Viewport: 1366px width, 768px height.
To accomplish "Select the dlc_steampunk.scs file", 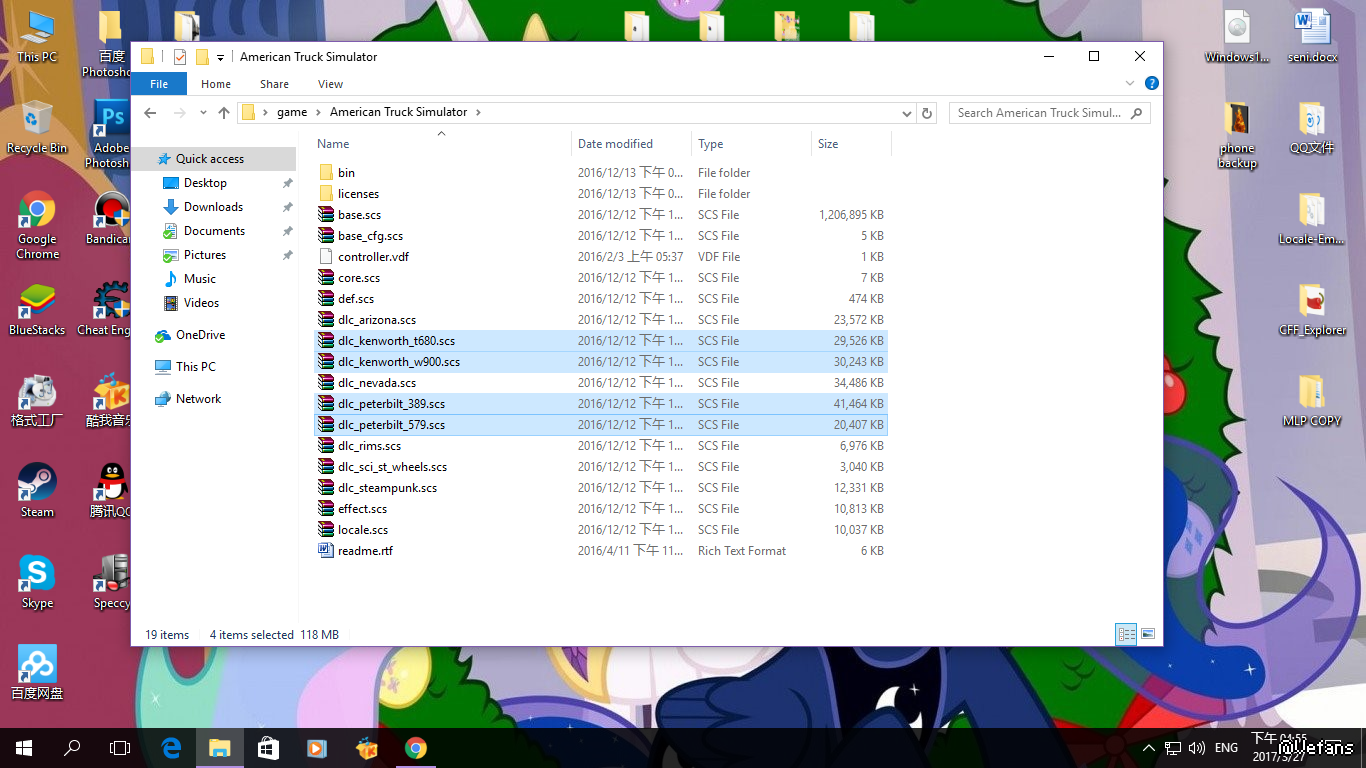I will click(601, 488).
